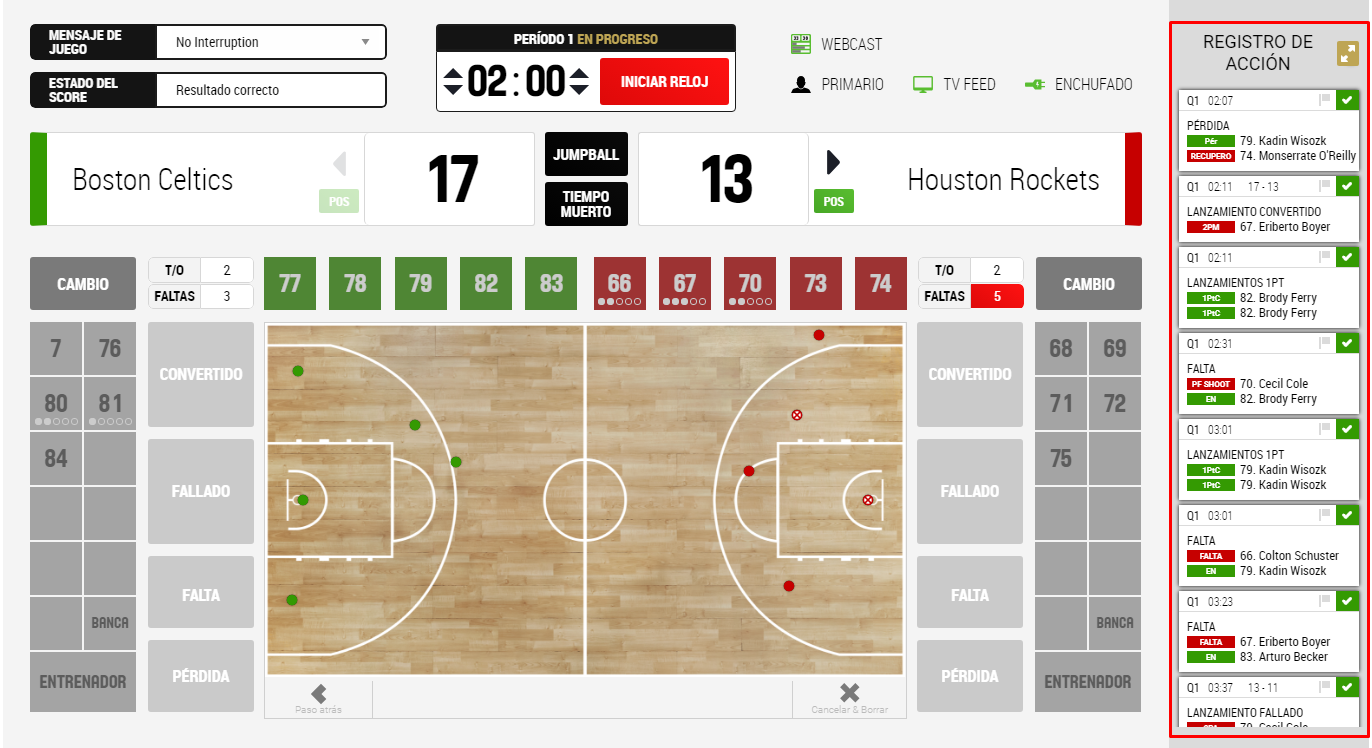Click Boston Celtics Cambio button

[x=83, y=284]
